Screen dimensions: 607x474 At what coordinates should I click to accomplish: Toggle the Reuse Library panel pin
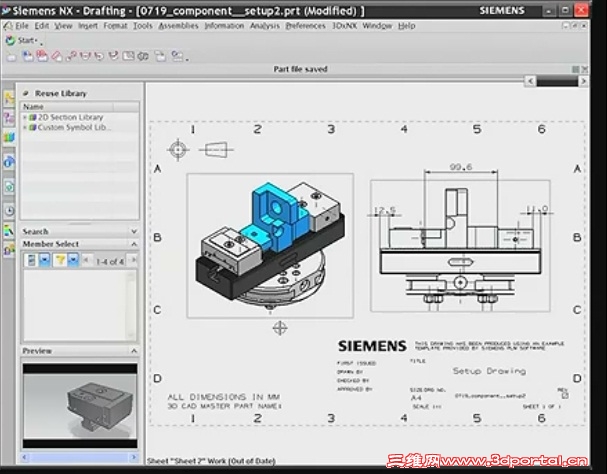pyautogui.click(x=26, y=93)
